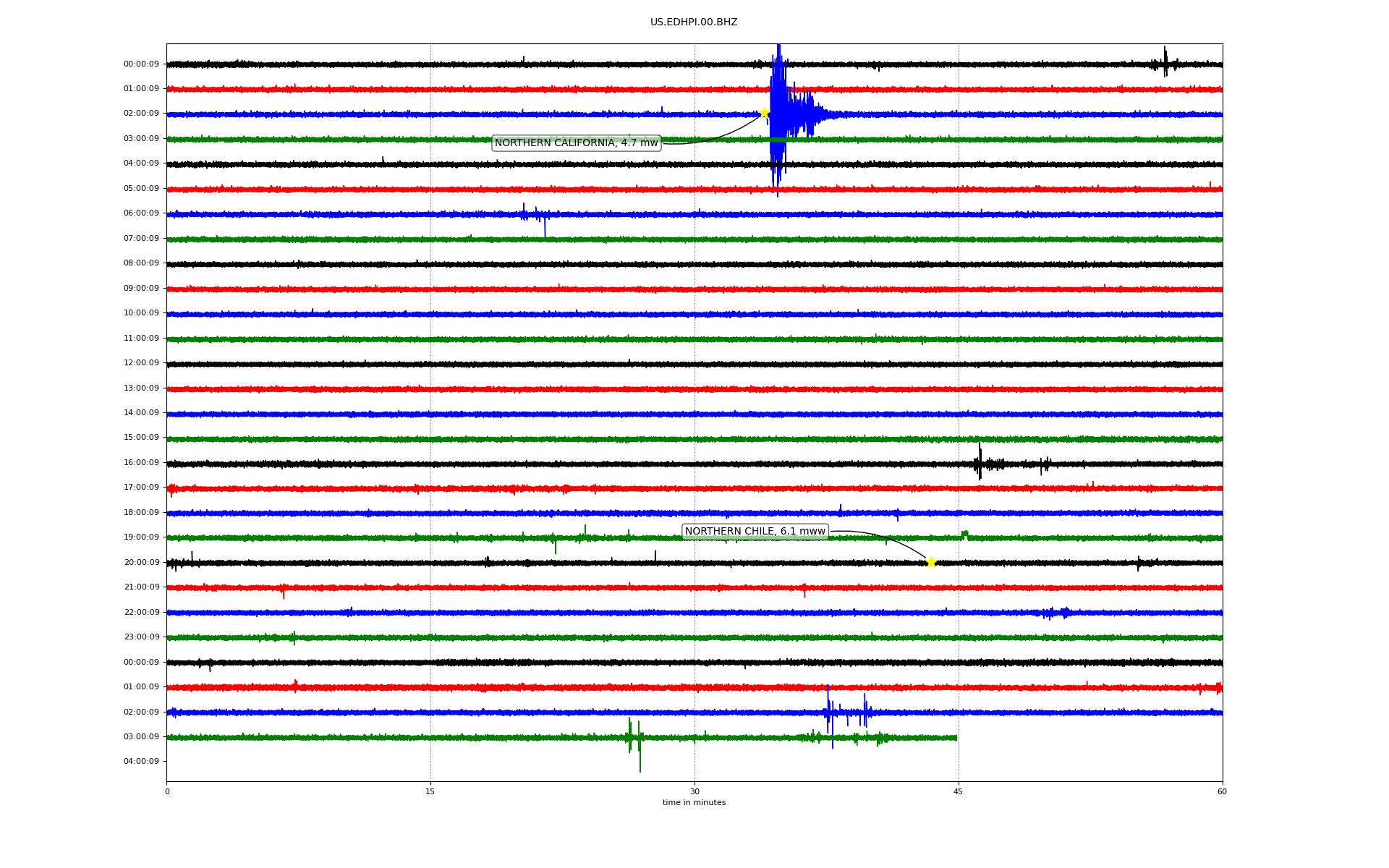
Task: Click the 'time in minutes' axis label
Action: pyautogui.click(x=693, y=803)
